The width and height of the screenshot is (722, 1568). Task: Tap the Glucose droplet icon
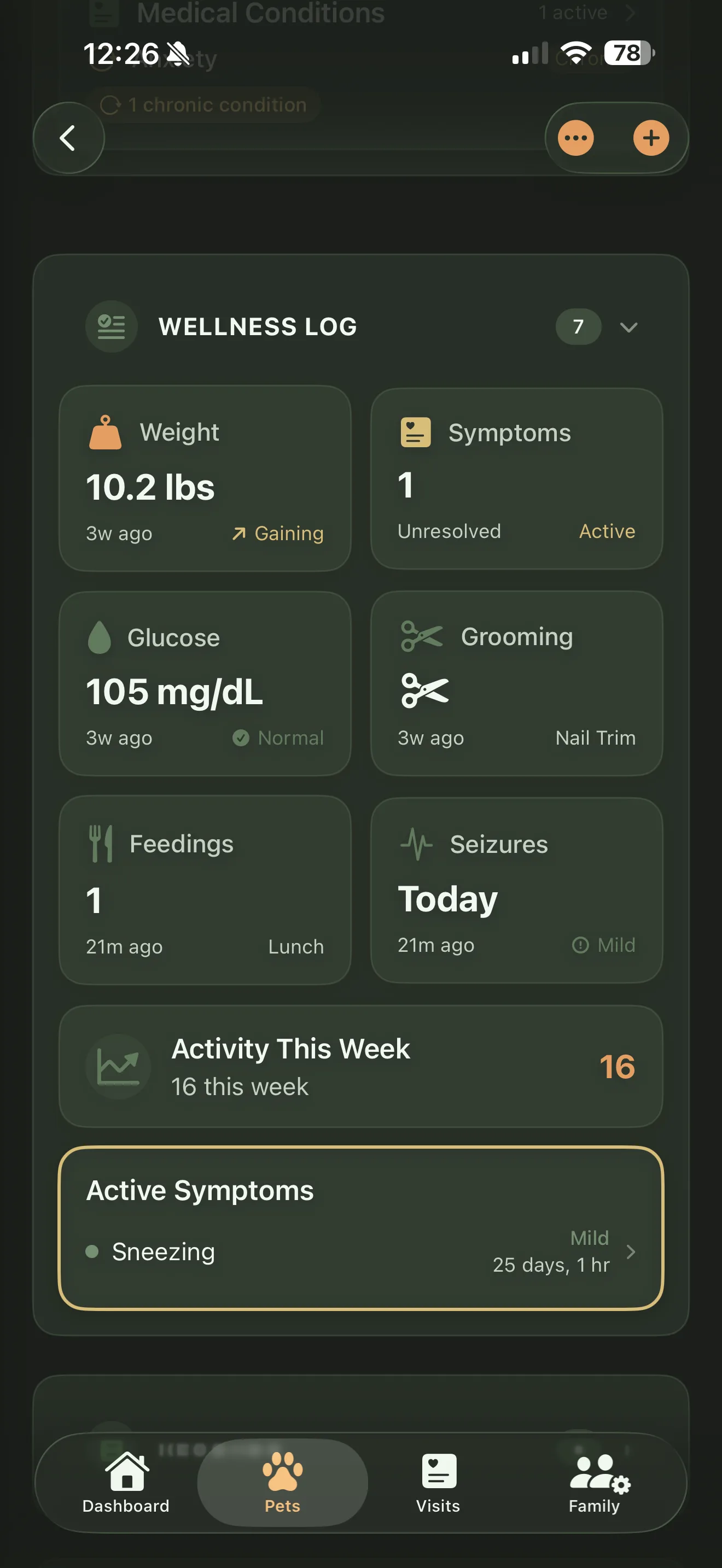(x=99, y=637)
